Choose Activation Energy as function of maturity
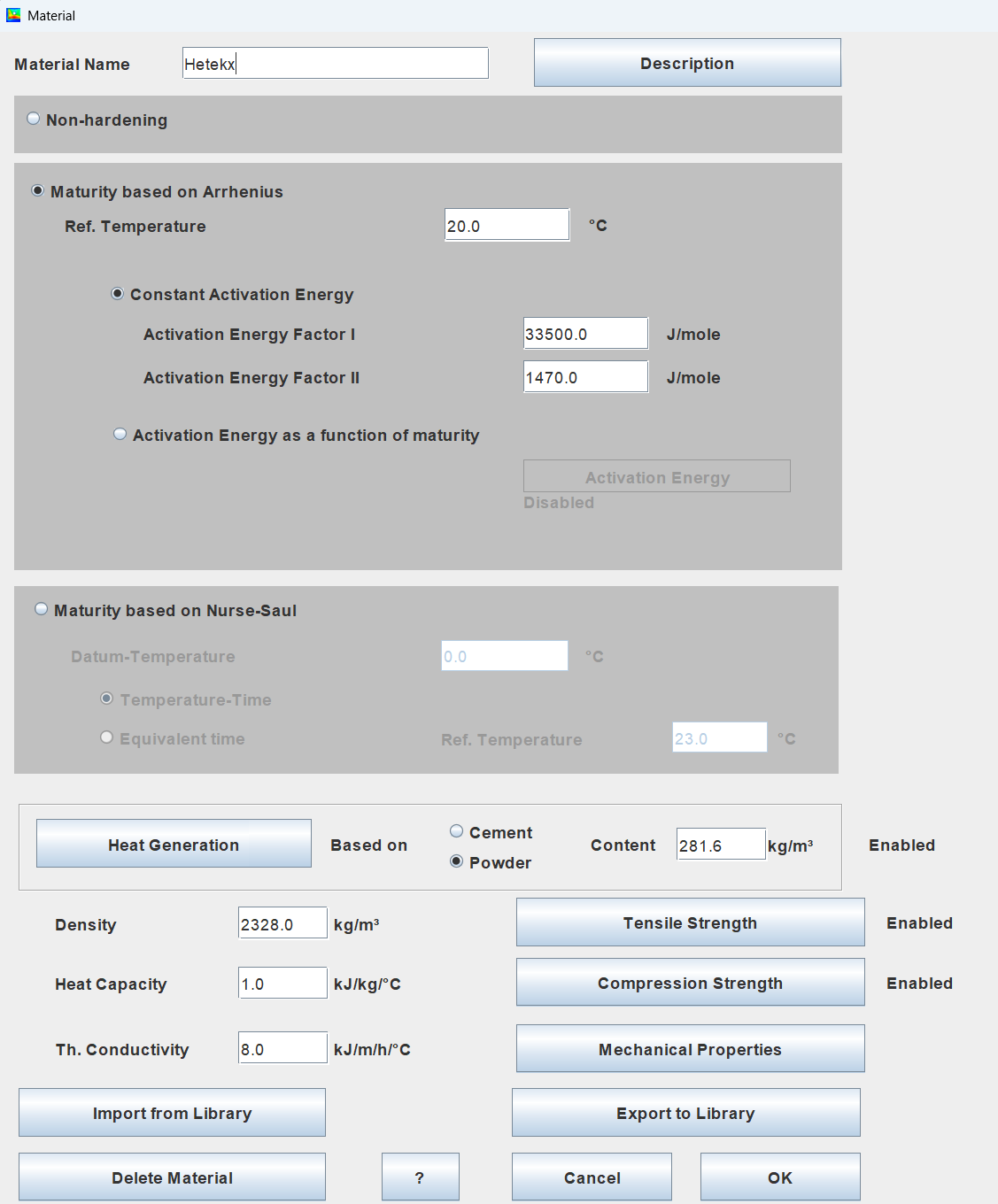This screenshot has width=998, height=1204. 120,434
